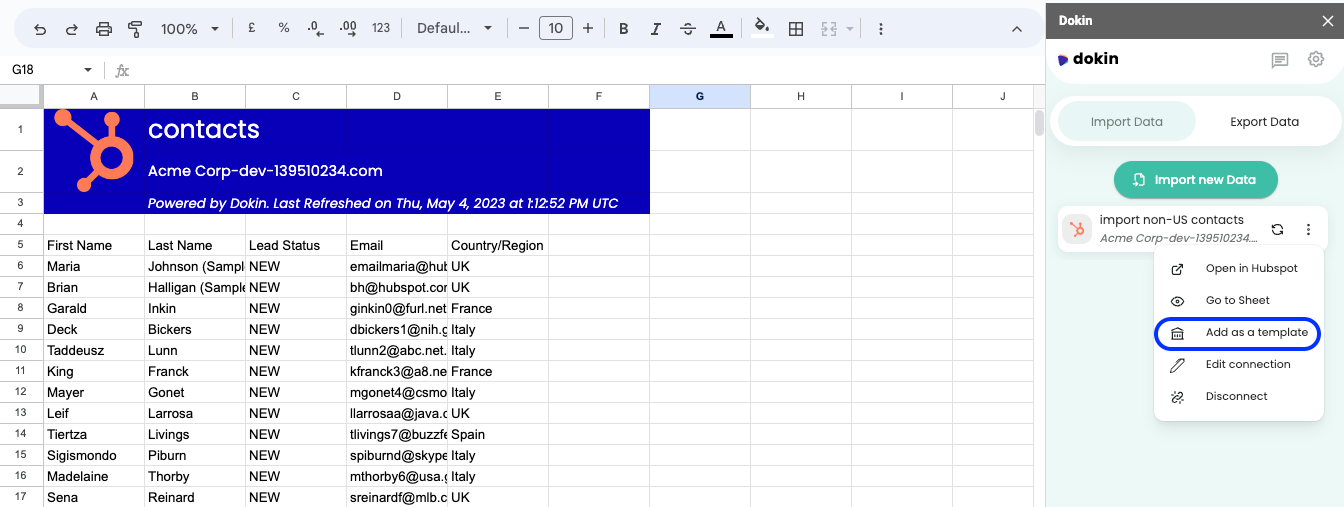The width and height of the screenshot is (1344, 507).
Task: Open the fill color picker
Action: pos(762,29)
